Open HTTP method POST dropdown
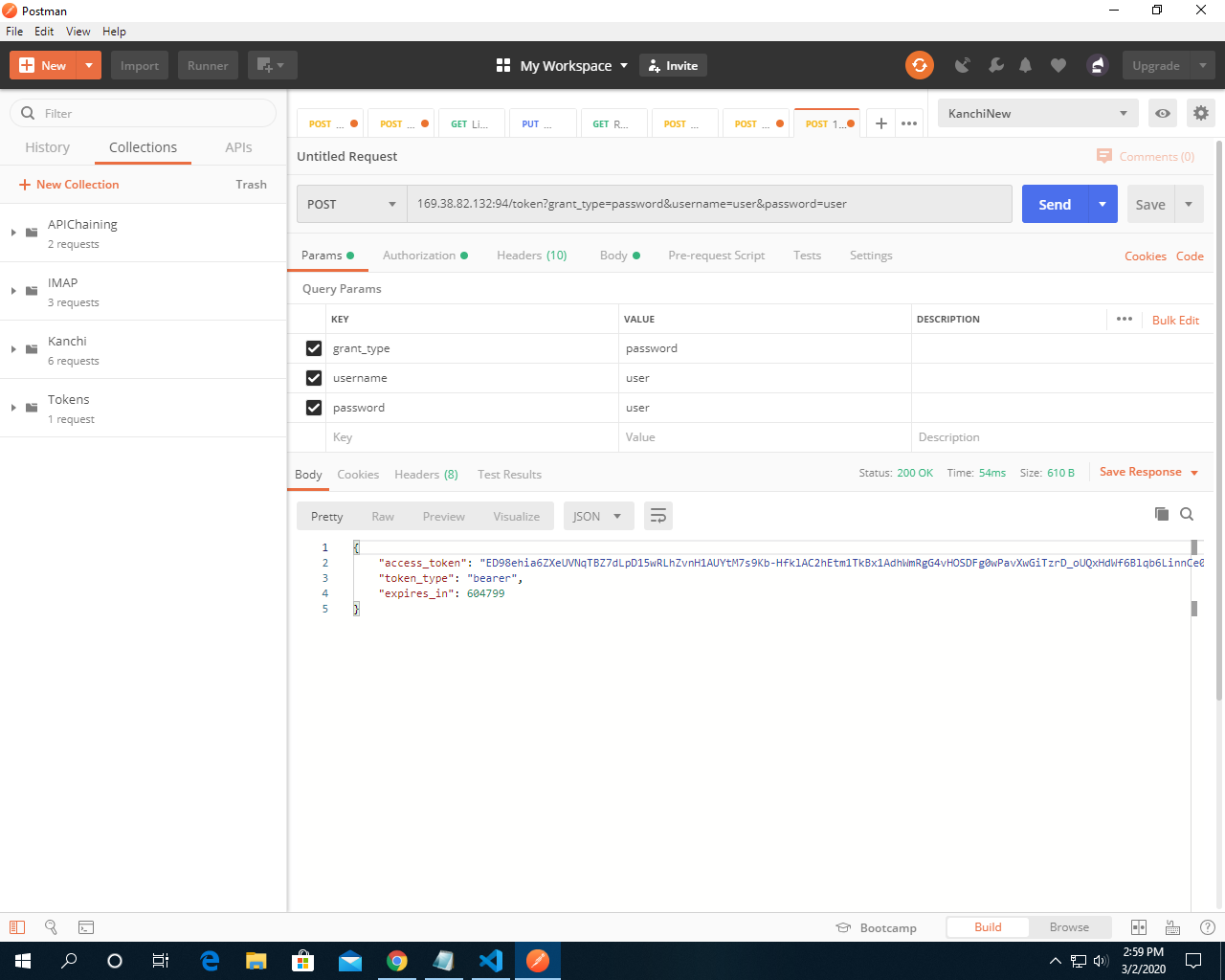The width and height of the screenshot is (1225, 980). (351, 204)
